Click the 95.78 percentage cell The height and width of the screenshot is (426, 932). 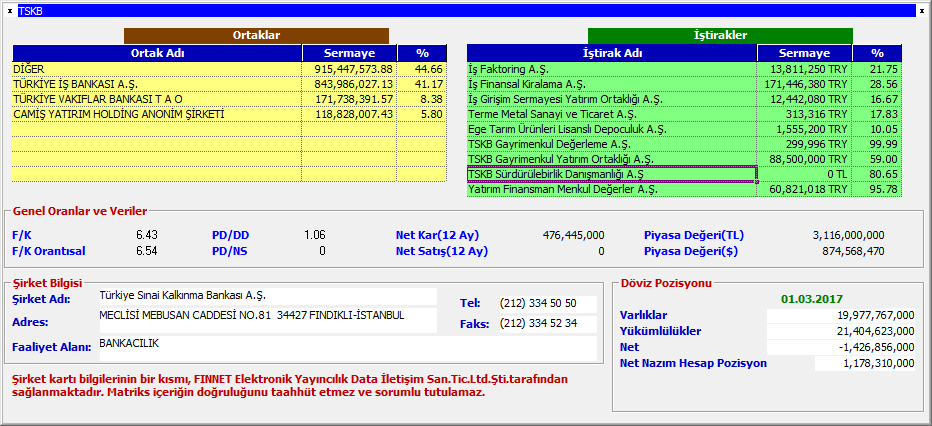(877, 189)
